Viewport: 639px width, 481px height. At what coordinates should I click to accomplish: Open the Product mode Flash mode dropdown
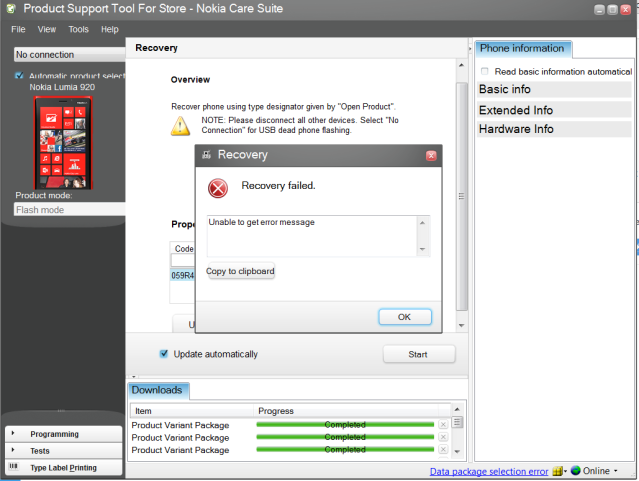tap(69, 210)
